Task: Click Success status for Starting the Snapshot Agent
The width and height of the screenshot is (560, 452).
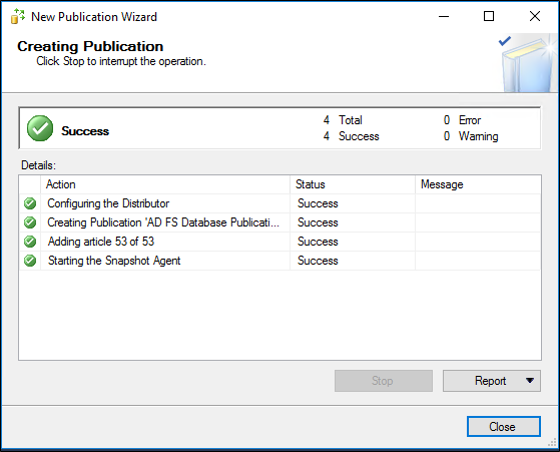Action: pos(318,261)
